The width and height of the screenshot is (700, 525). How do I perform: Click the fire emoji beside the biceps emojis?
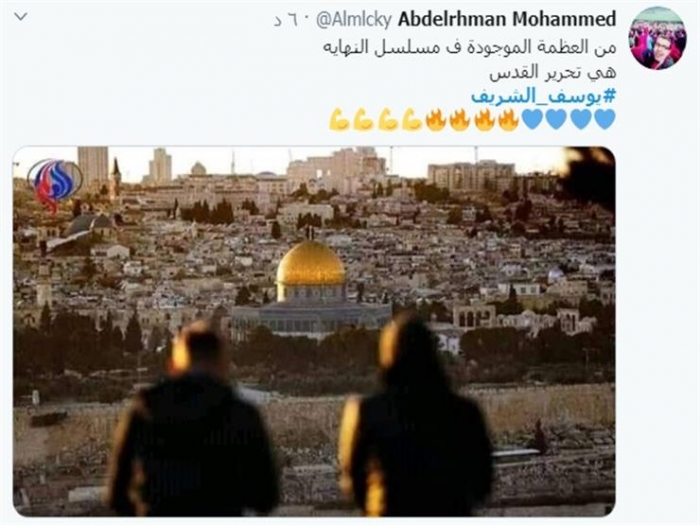(x=435, y=120)
